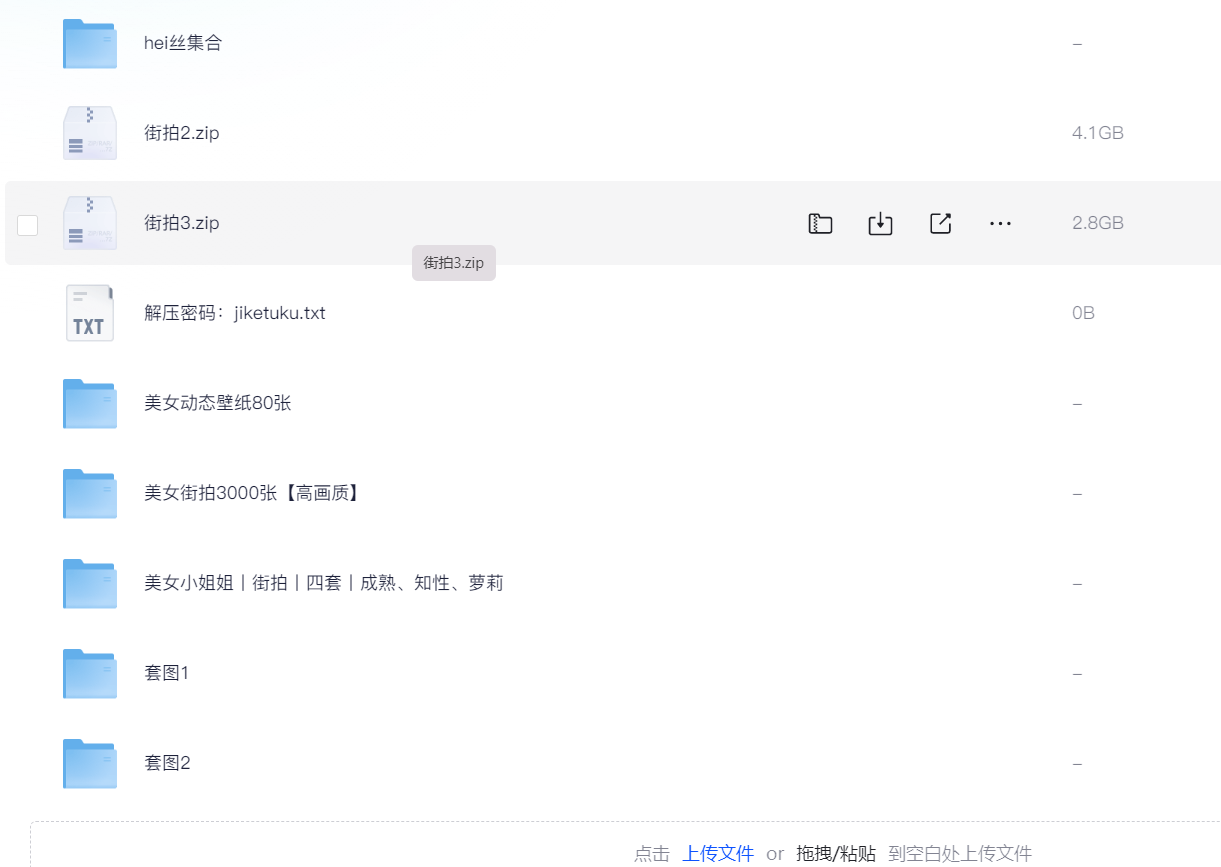Click the 套图1 folder name

[x=167, y=673]
